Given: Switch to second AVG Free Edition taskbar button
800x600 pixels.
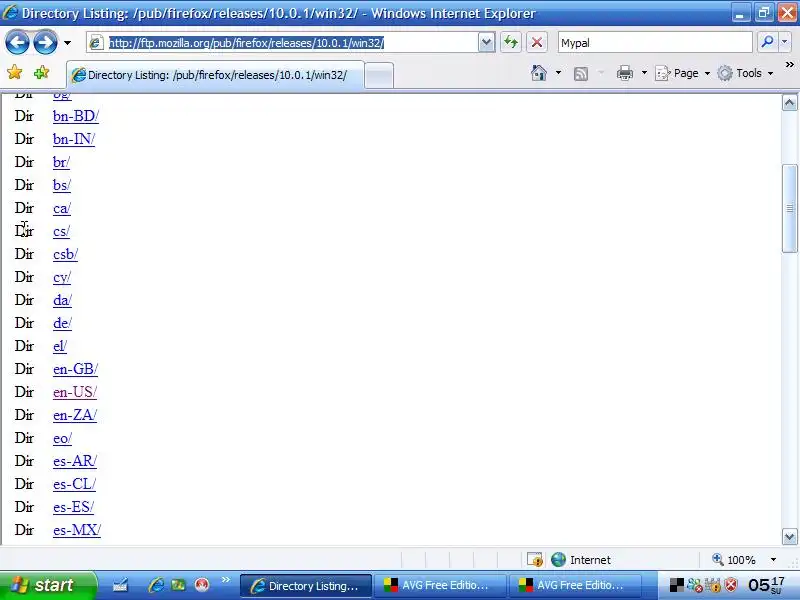Looking at the screenshot, I should pyautogui.click(x=574, y=586).
